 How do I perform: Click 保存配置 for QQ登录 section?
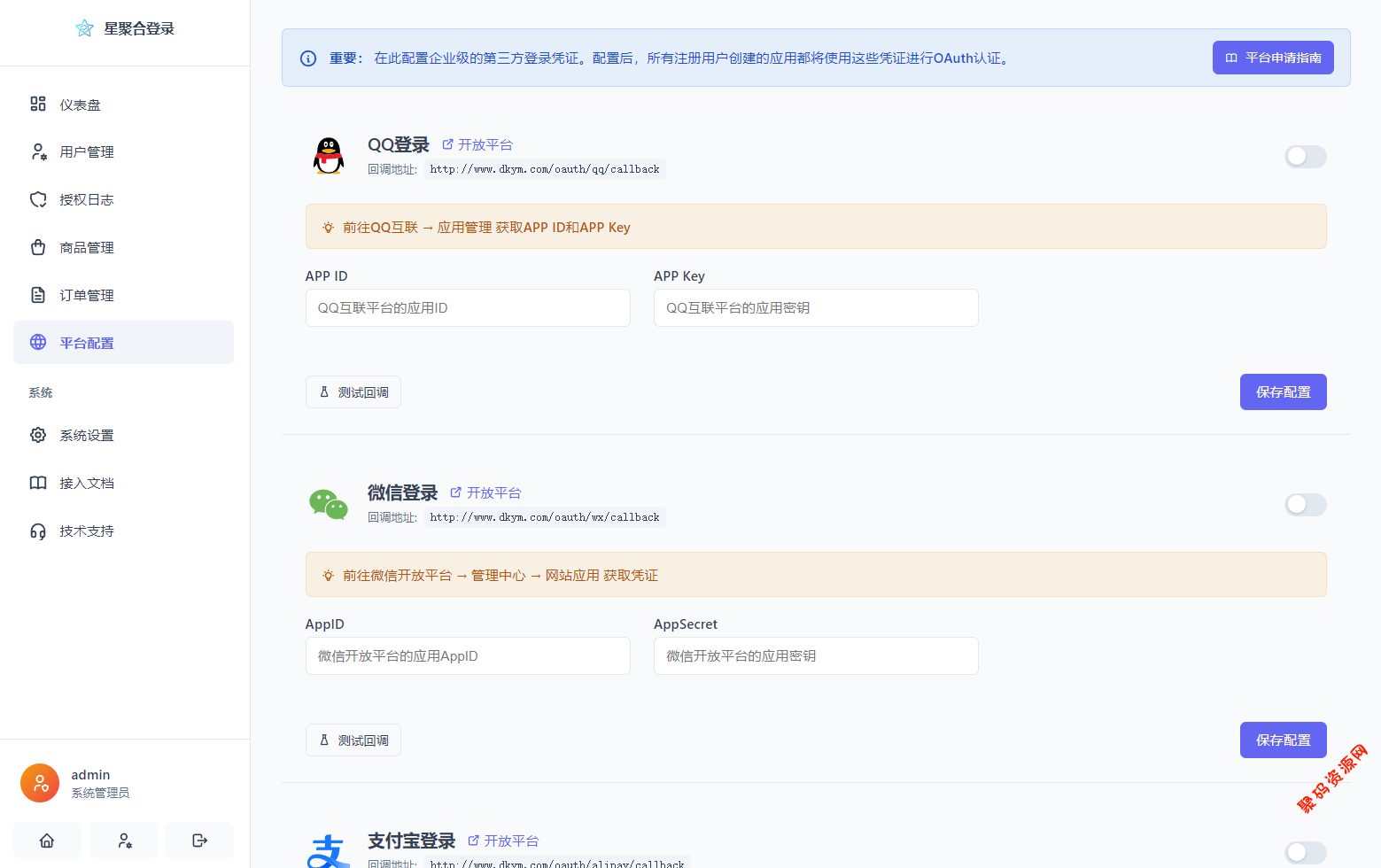tap(1283, 392)
